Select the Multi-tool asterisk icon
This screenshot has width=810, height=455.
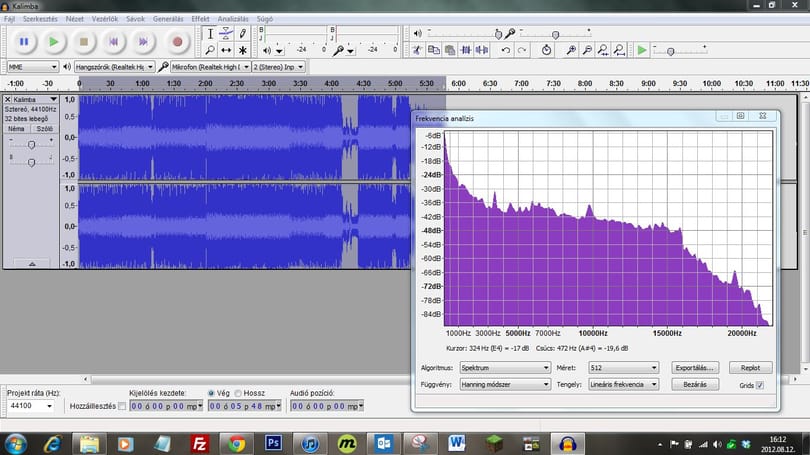(x=242, y=50)
